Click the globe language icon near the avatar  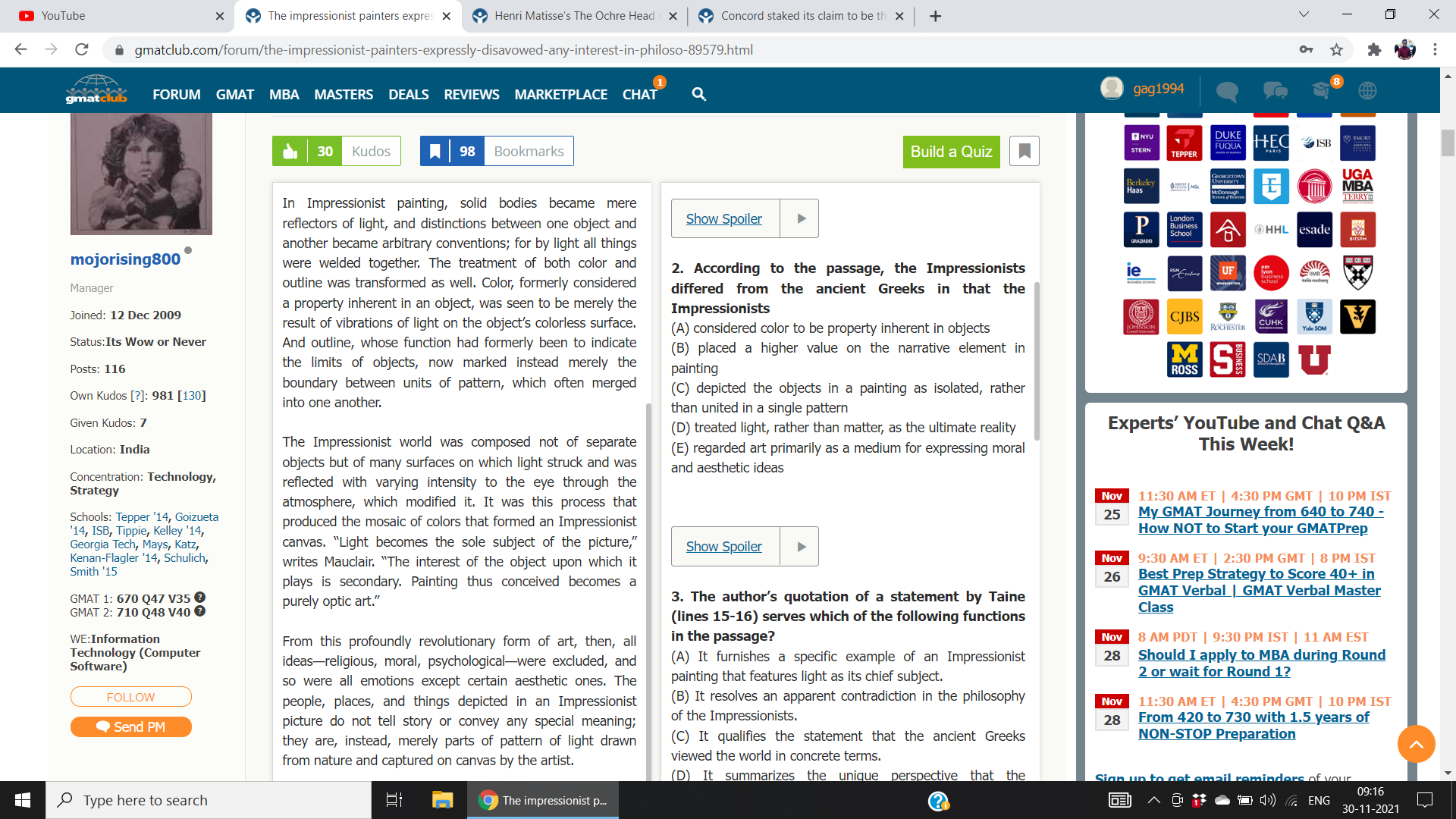click(1369, 90)
